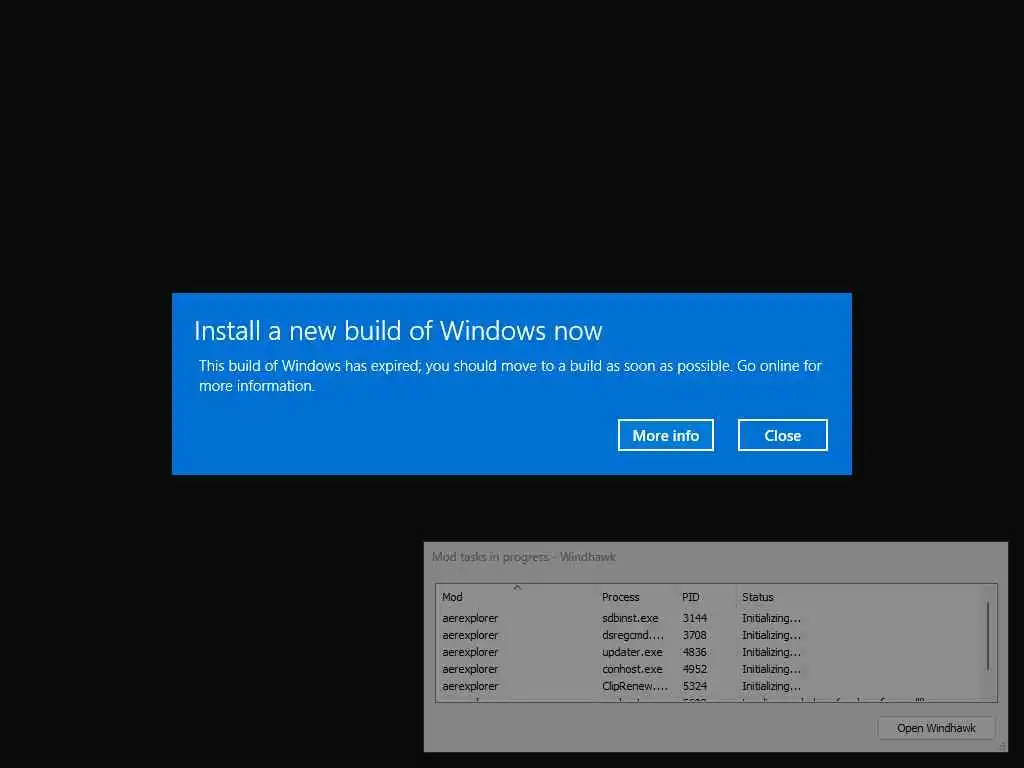Click PID 4952 cell
Image resolution: width=1024 pixels, height=768 pixels.
695,669
